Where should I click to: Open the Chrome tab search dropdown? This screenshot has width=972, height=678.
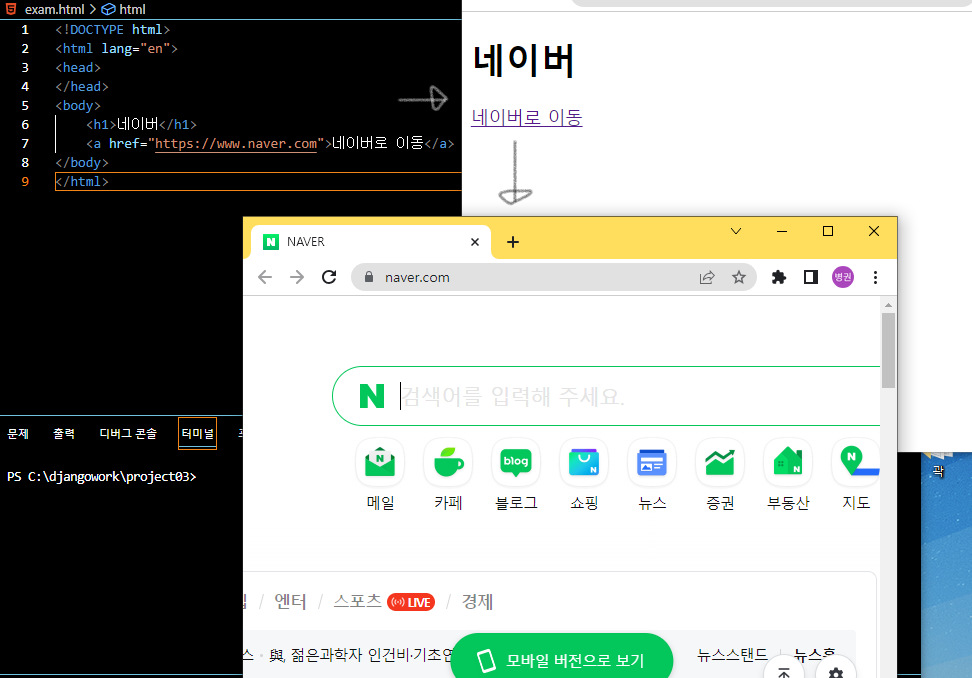[x=736, y=231]
